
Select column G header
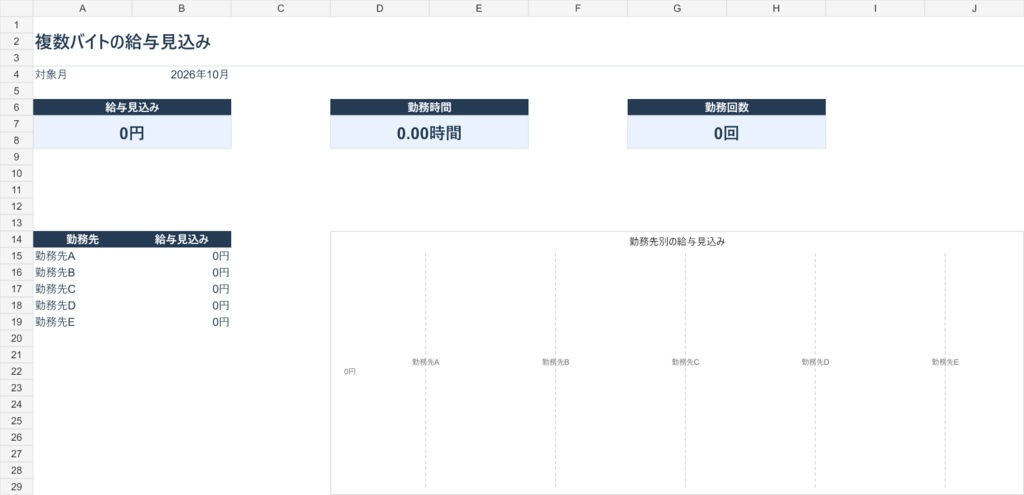677,8
